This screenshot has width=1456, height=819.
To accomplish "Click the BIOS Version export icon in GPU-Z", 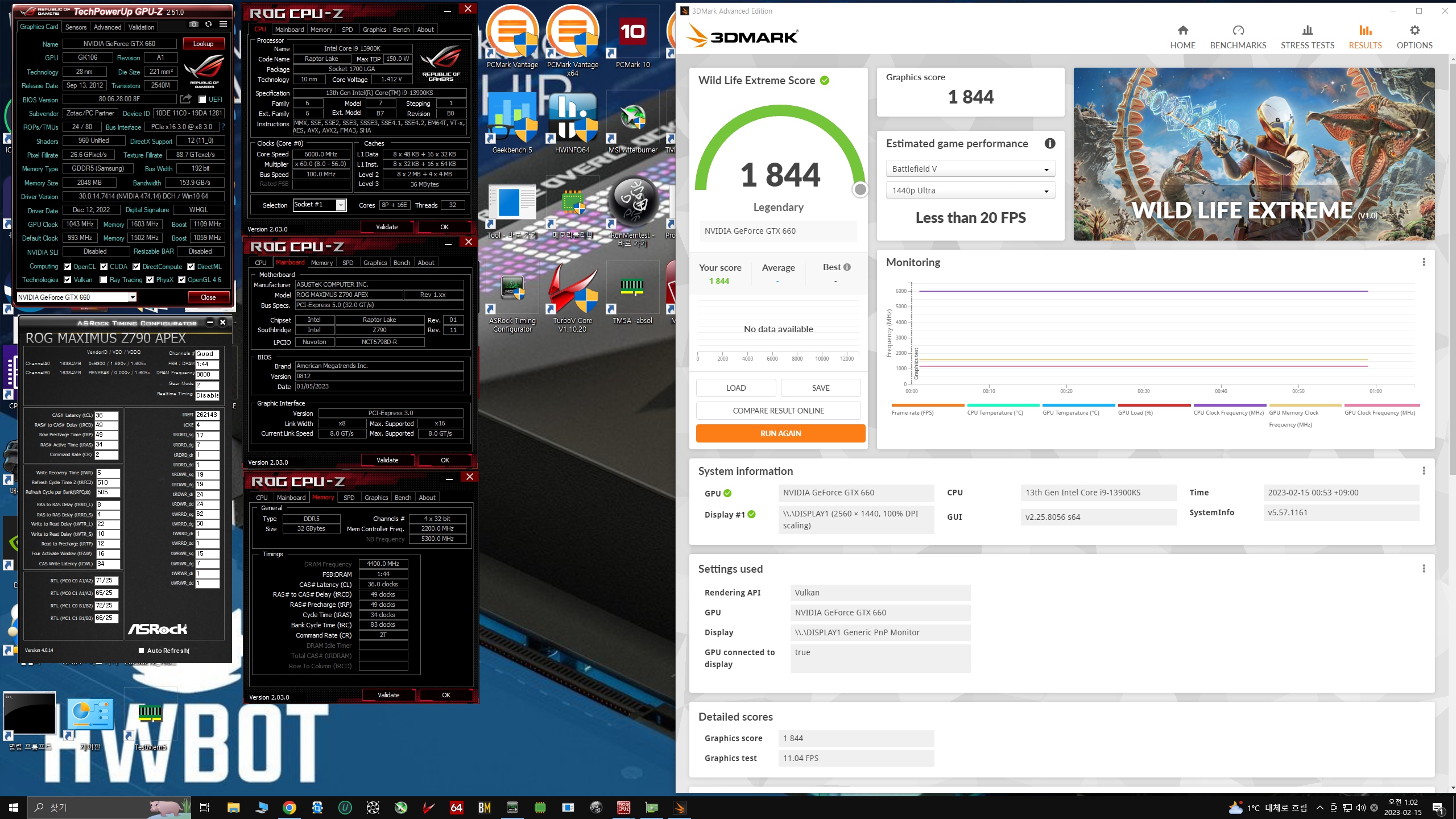I will click(x=185, y=100).
